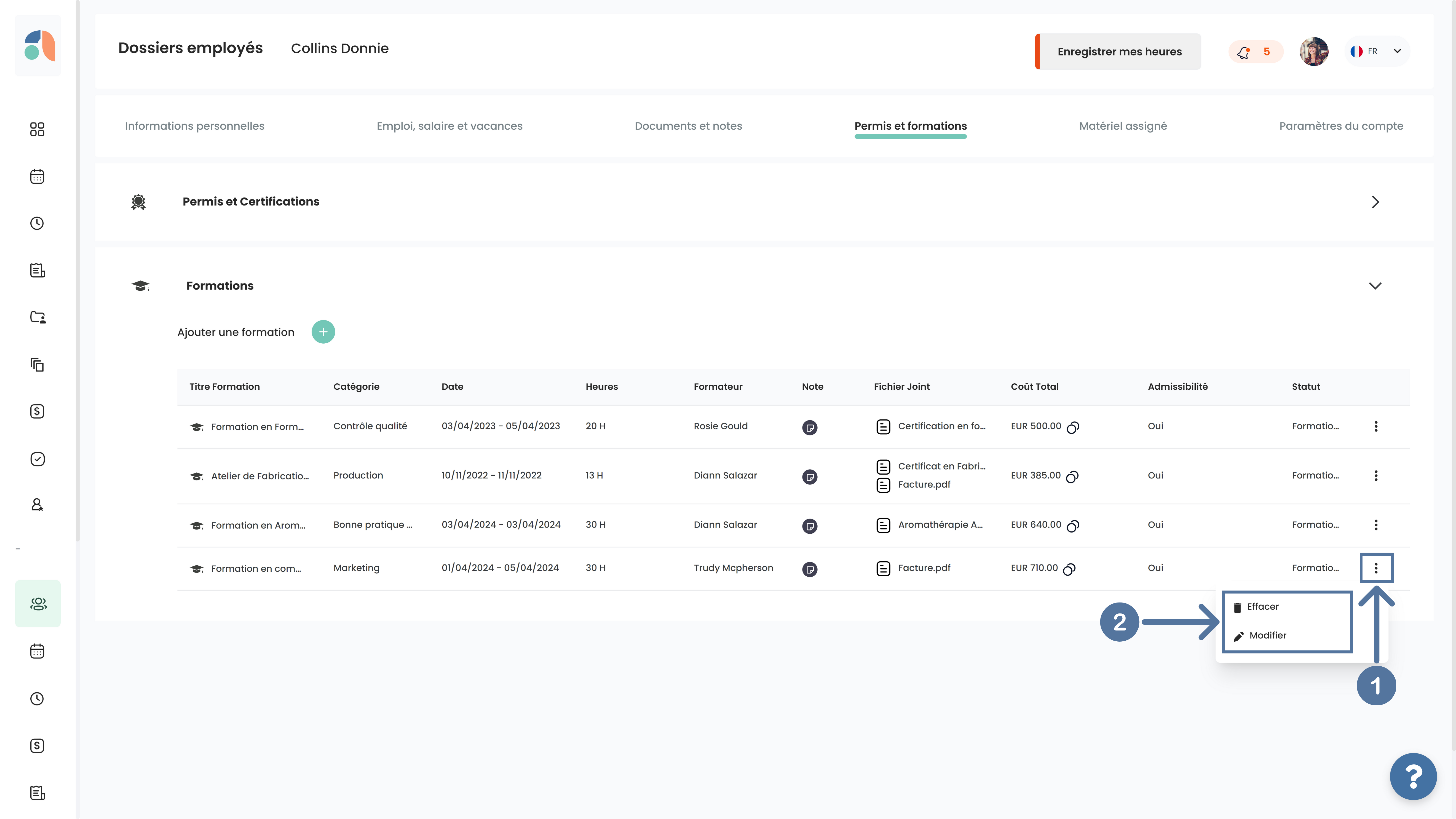Image resolution: width=1456 pixels, height=819 pixels.
Task: Click the Dossiers employés page title
Action: pos(190,48)
